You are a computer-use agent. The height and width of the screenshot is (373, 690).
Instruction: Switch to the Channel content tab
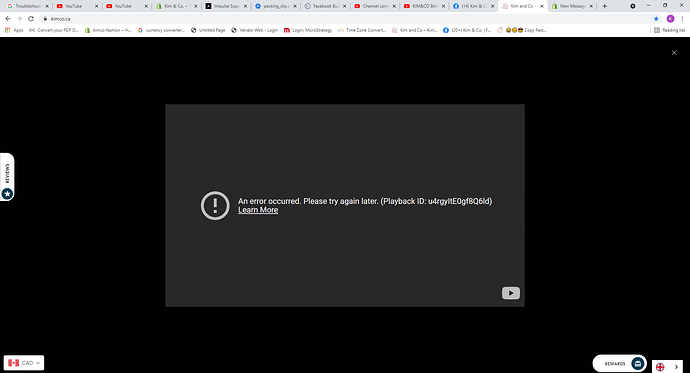click(375, 6)
